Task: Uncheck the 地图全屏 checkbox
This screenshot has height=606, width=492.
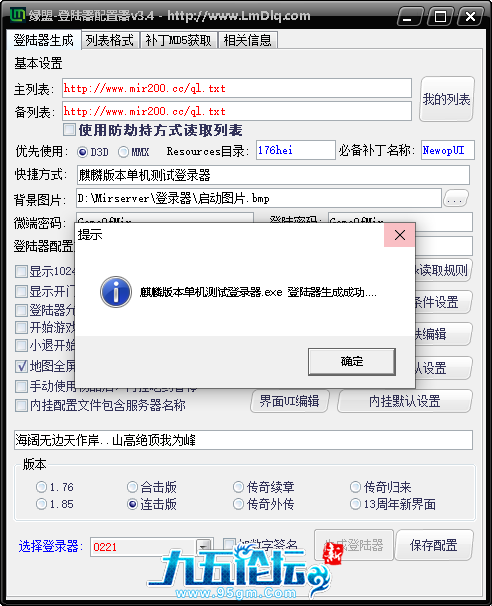Action: (x=21, y=366)
